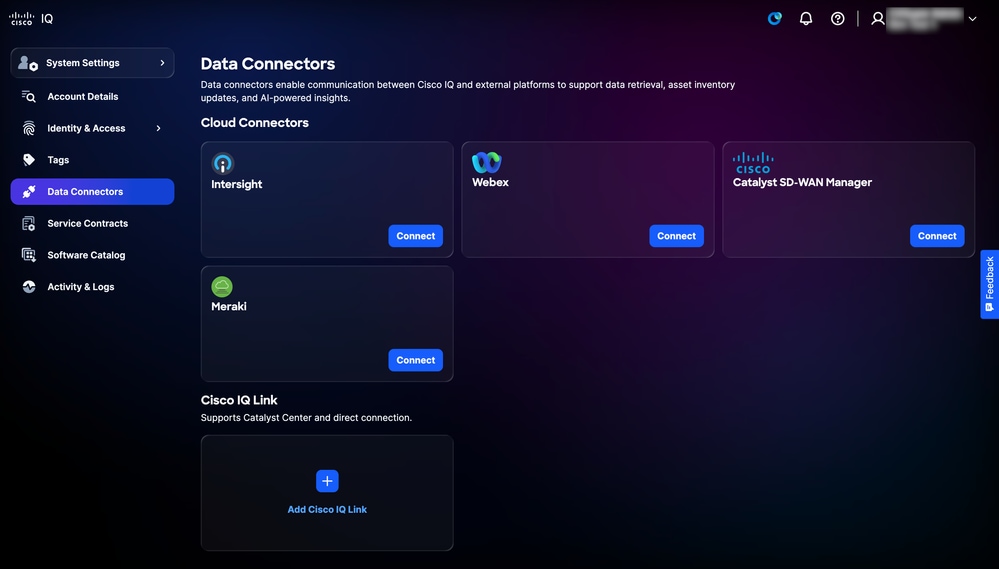Click the Data Connectors plug icon

[x=29, y=191]
